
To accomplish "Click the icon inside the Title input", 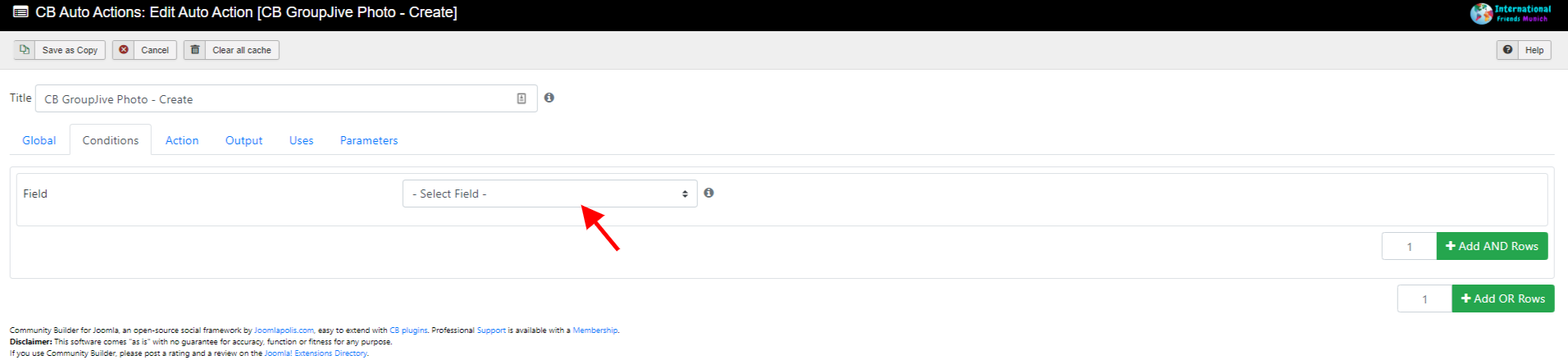I will (x=522, y=98).
